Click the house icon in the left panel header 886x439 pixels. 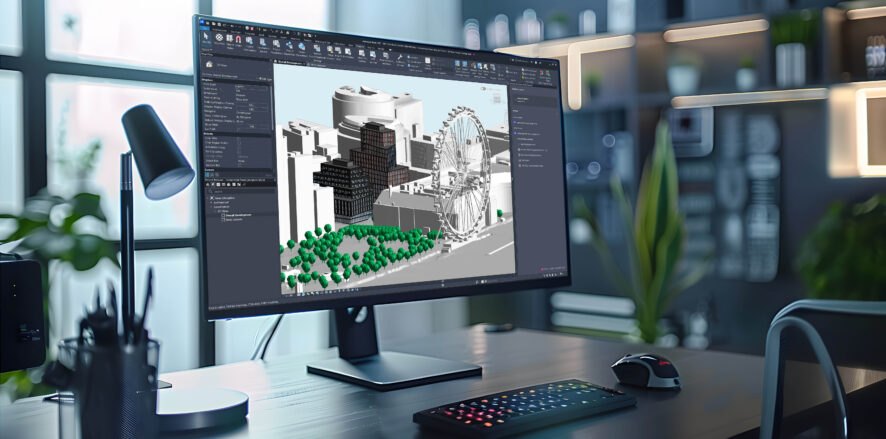click(209, 64)
